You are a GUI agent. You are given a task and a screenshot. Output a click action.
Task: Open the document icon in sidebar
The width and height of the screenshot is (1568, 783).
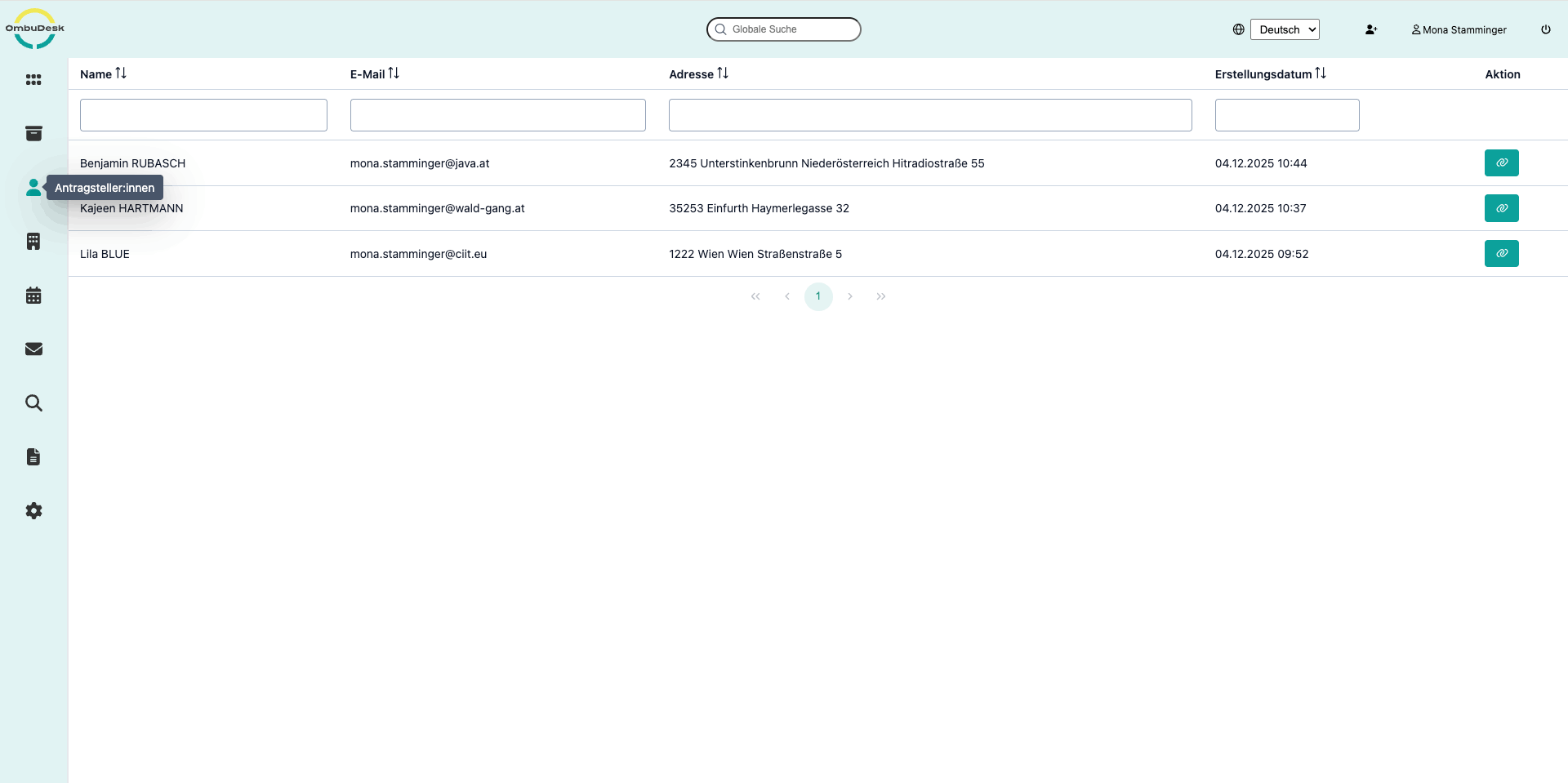[33, 457]
